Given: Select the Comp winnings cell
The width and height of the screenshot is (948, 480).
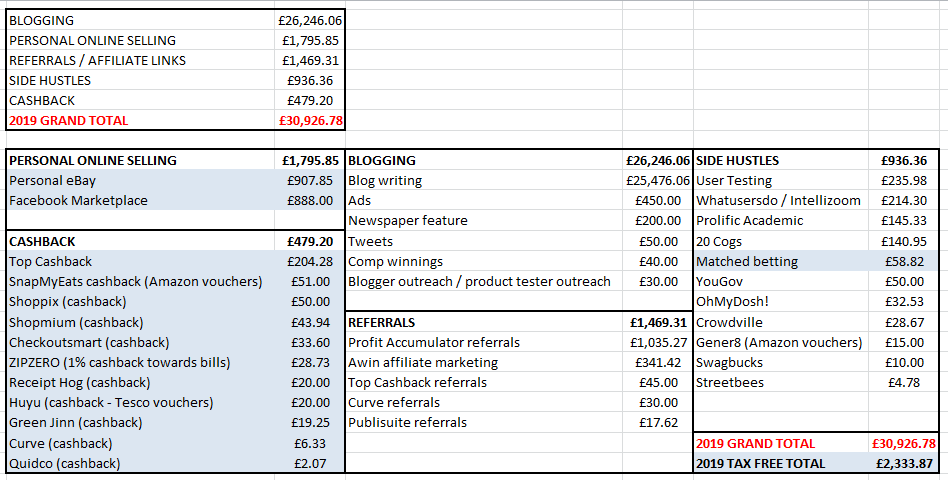Looking at the screenshot, I should (484, 261).
